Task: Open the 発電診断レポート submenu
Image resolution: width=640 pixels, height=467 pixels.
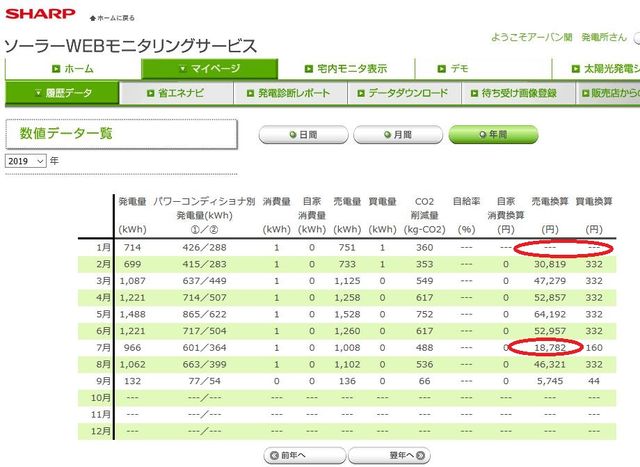Action: click(x=290, y=93)
